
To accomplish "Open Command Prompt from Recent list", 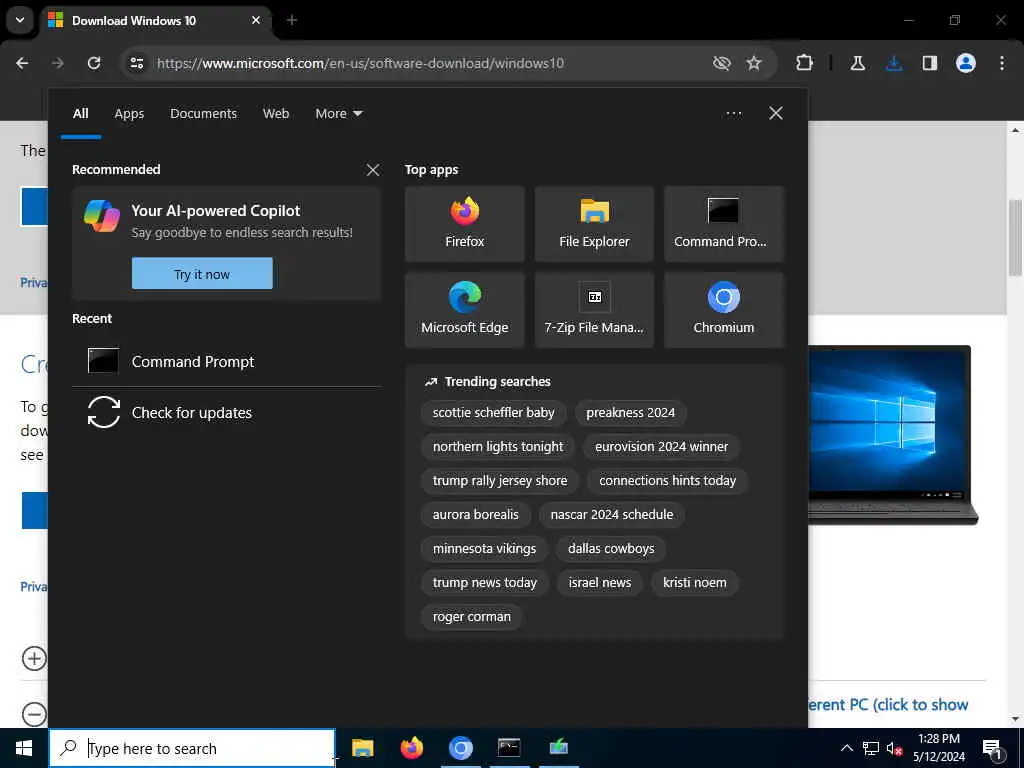I will [227, 361].
